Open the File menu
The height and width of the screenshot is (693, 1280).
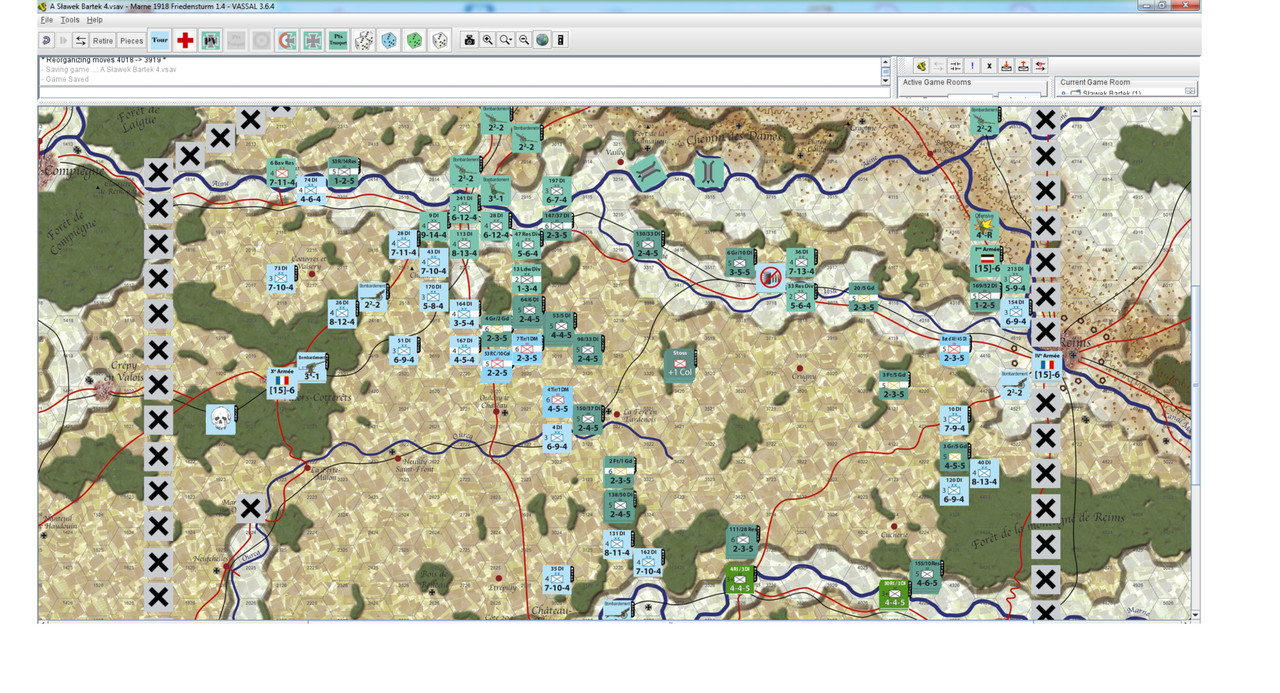46,20
